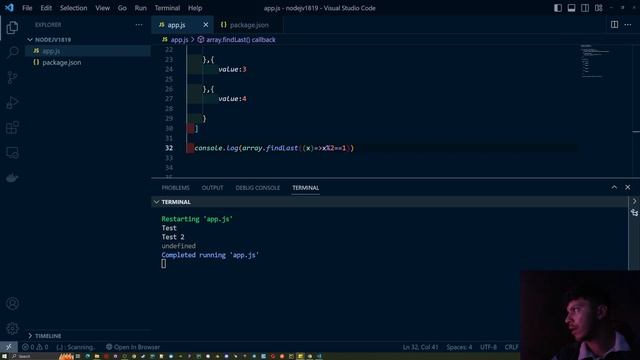Toggle Panel layout icon in title bar
The width and height of the screenshot is (640, 360).
click(x=571, y=8)
